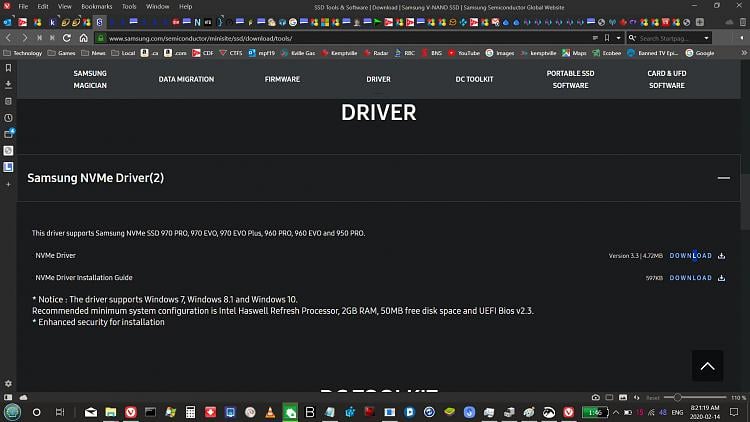The image size is (750, 422).
Task: Open the calculator from the taskbar
Action: click(190, 412)
